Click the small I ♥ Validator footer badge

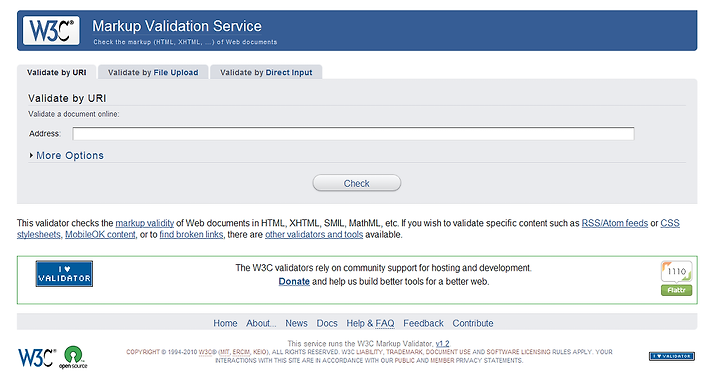[x=672, y=356]
